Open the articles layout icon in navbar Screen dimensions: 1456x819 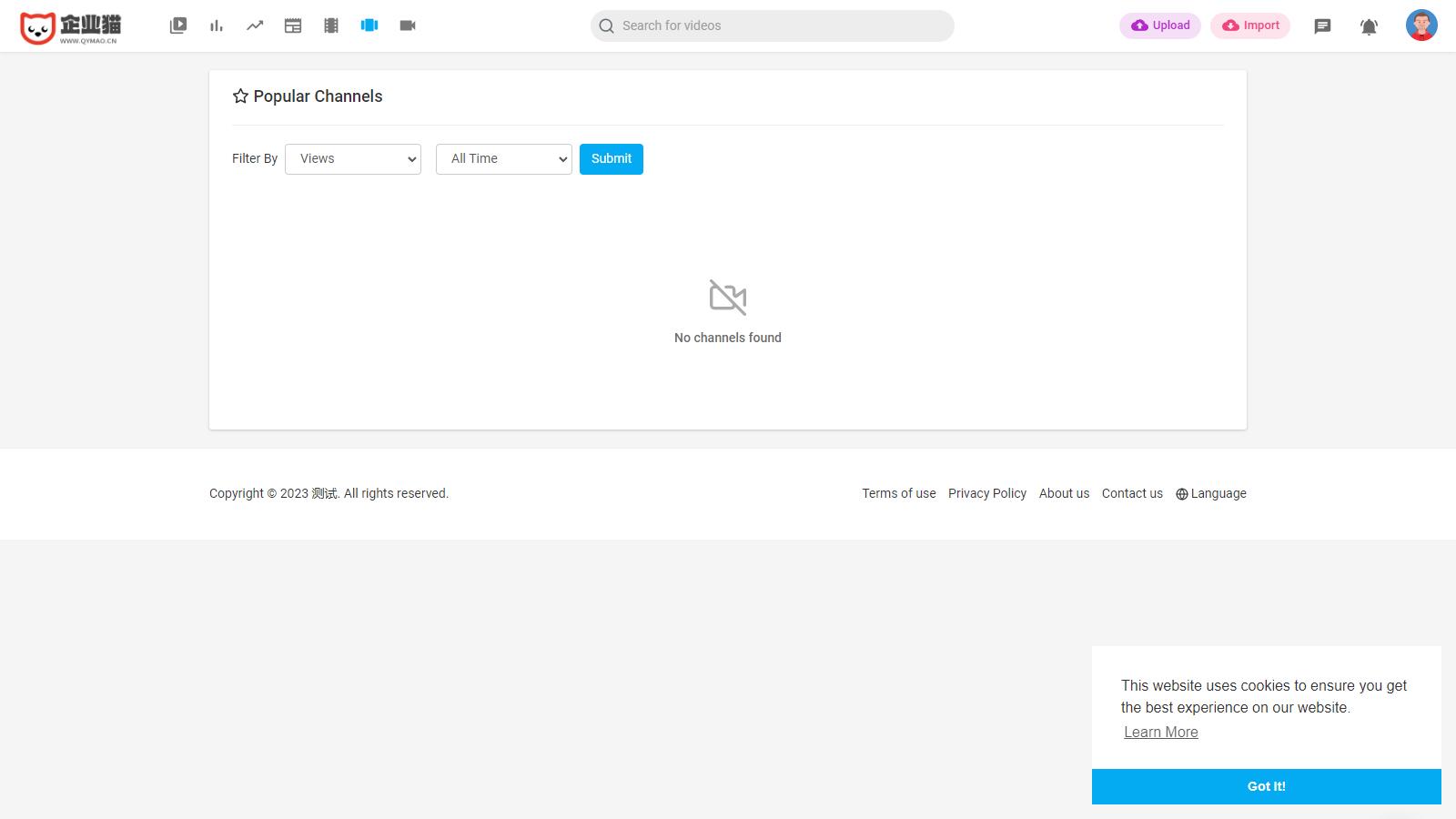pyautogui.click(x=293, y=25)
